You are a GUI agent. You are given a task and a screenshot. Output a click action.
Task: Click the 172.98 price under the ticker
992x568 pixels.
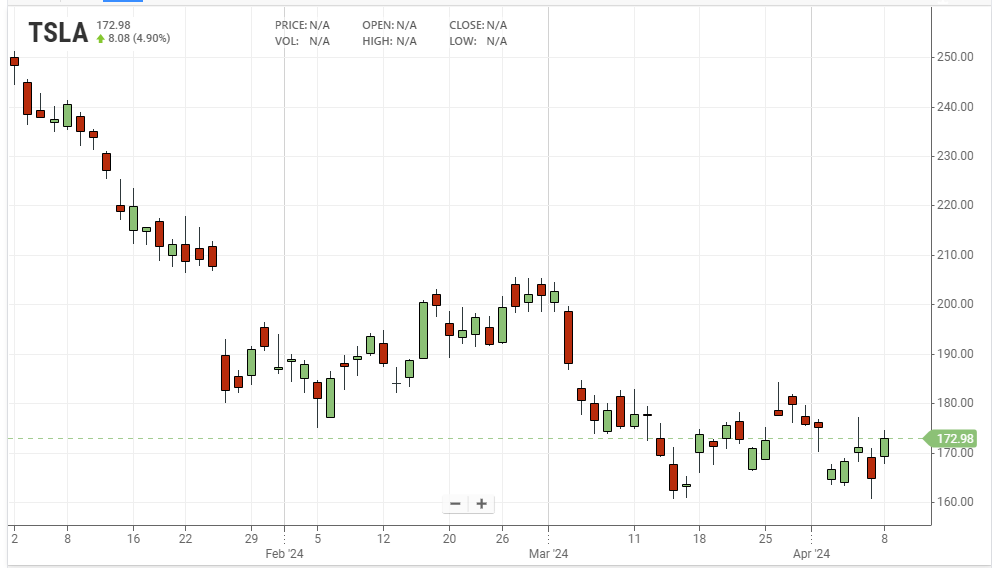click(x=113, y=25)
